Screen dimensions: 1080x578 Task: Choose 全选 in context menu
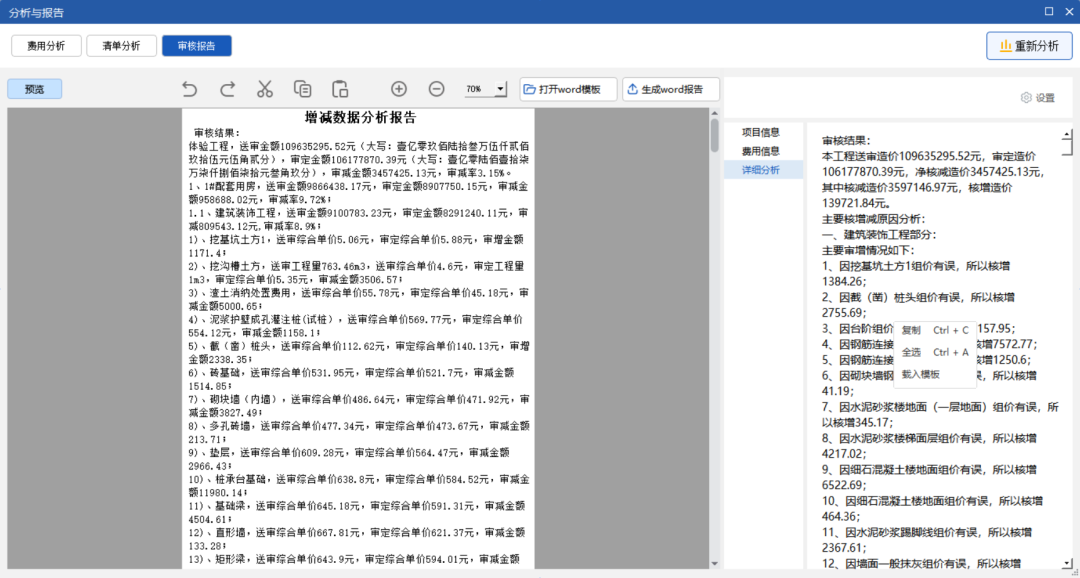click(x=935, y=353)
